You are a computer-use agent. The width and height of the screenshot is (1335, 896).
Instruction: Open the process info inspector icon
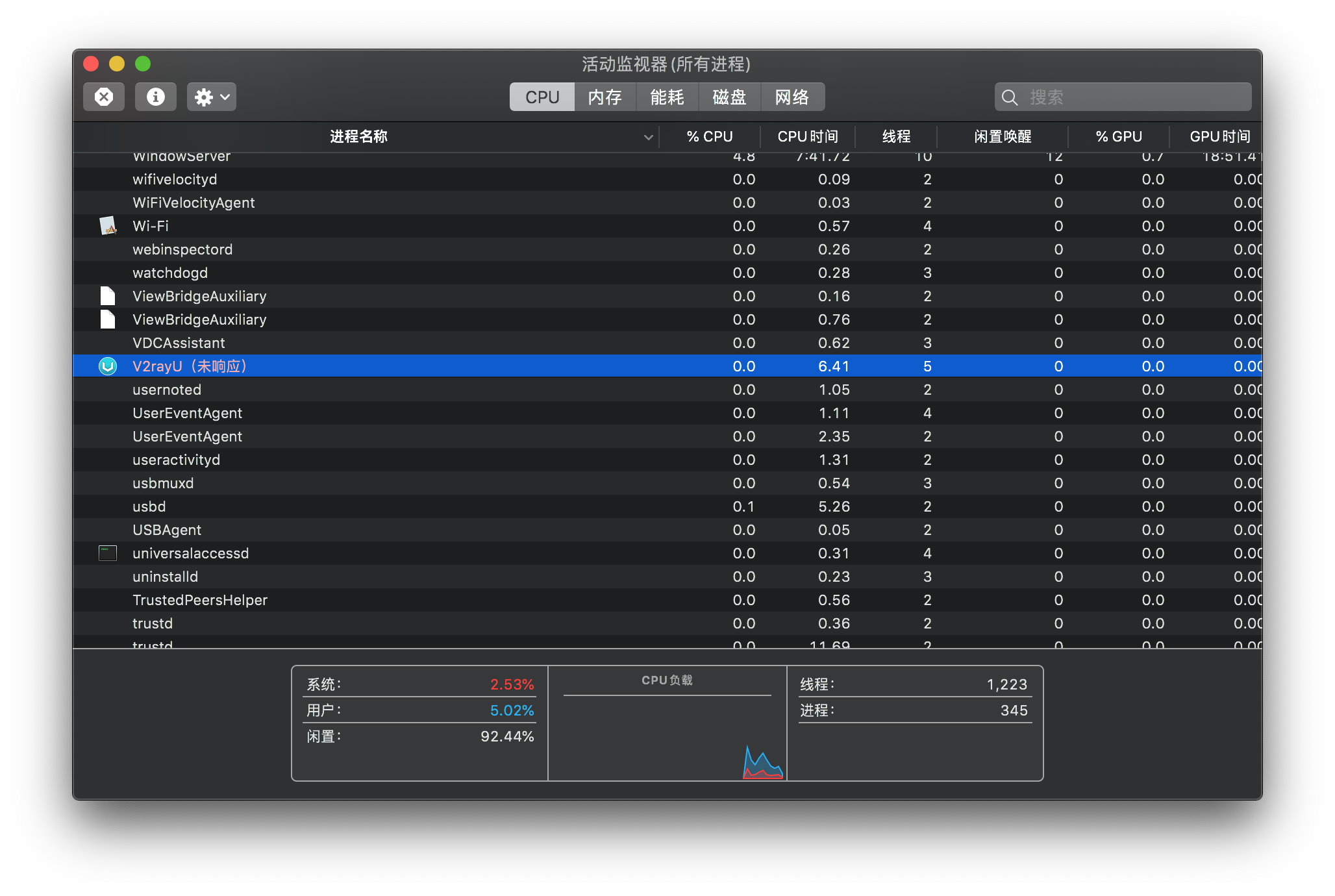click(x=155, y=97)
